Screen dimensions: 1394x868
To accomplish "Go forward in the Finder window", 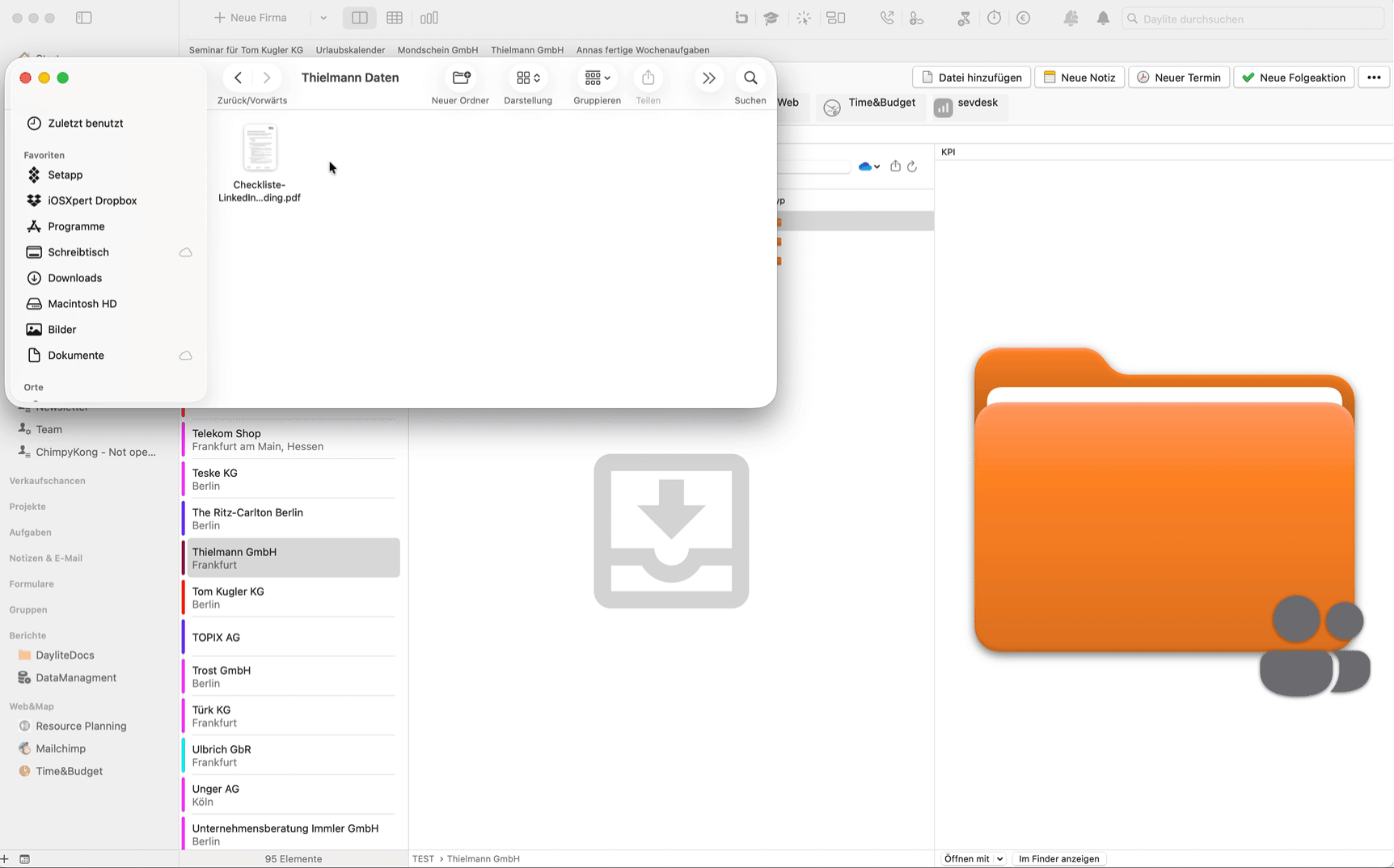I will coord(267,78).
